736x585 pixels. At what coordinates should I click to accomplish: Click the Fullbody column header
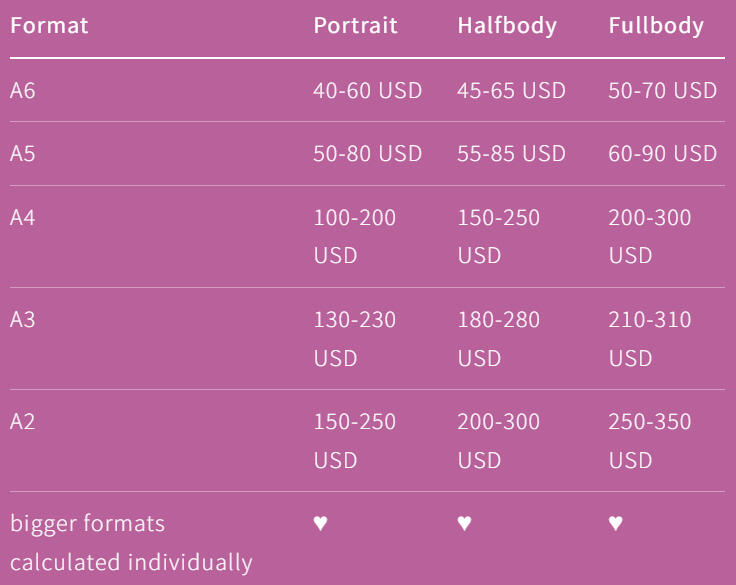656,25
